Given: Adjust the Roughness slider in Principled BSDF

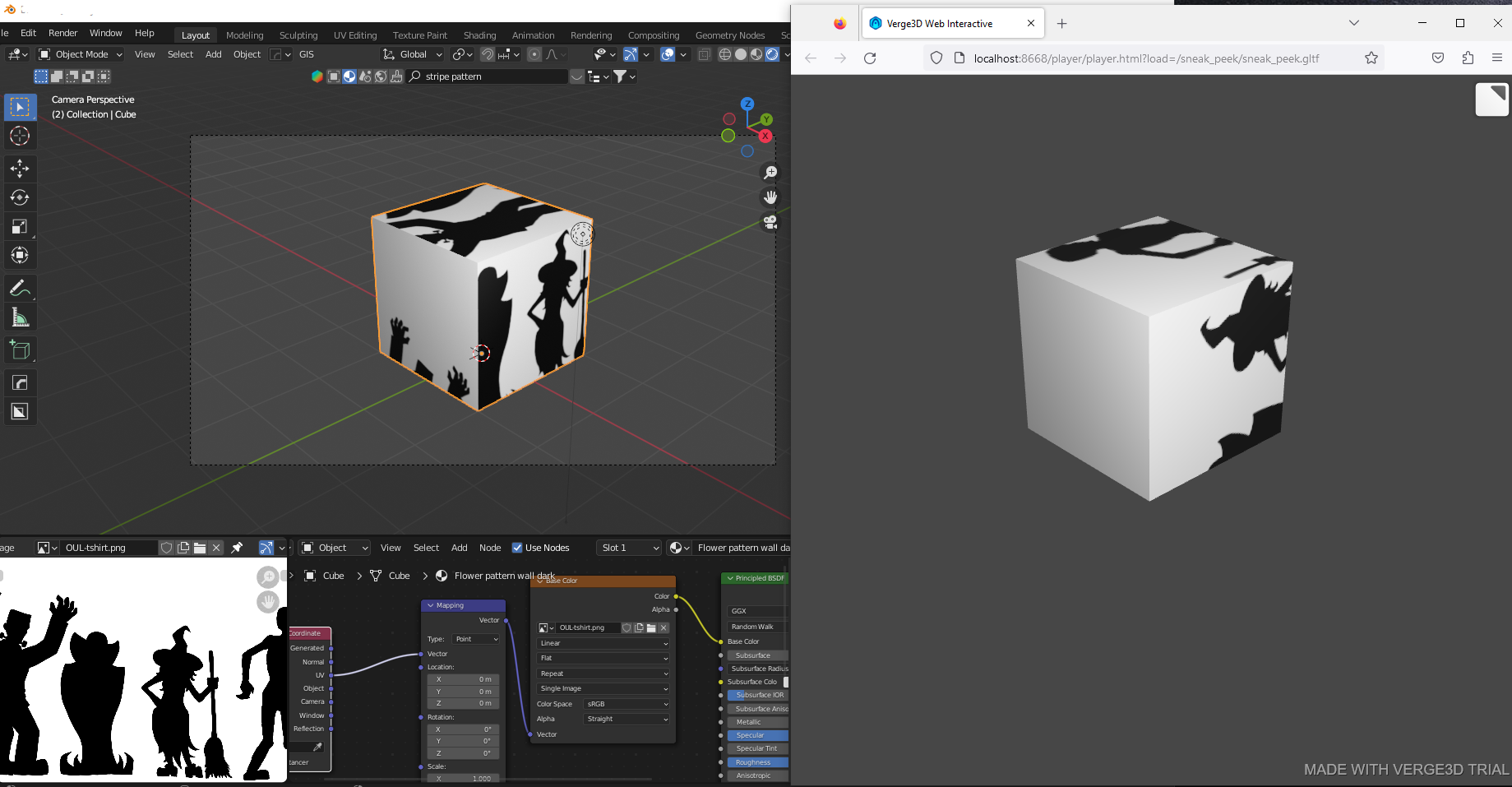Looking at the screenshot, I should click(x=757, y=762).
